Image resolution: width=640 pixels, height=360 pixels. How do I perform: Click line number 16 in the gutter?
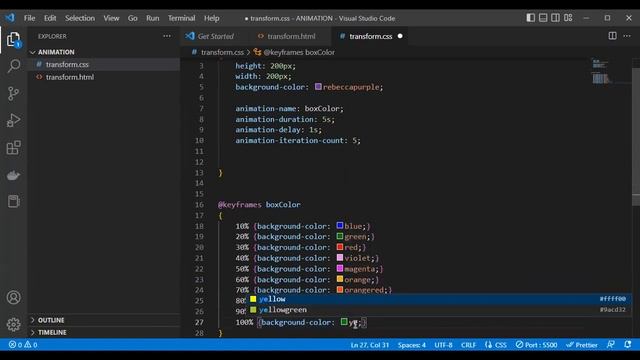point(199,204)
